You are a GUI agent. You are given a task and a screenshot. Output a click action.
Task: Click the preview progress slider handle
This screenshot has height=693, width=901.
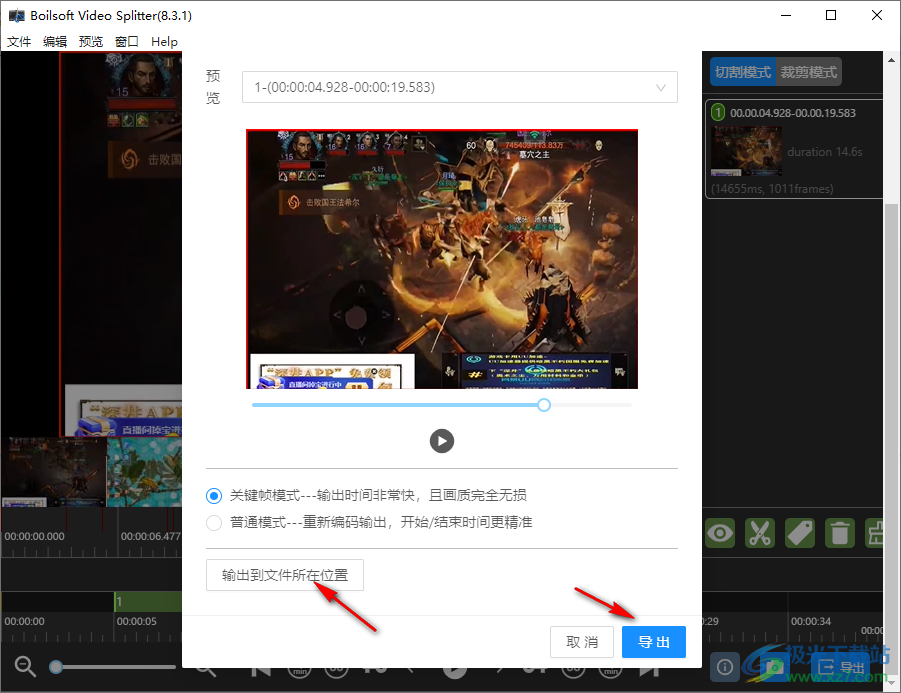tap(544, 405)
